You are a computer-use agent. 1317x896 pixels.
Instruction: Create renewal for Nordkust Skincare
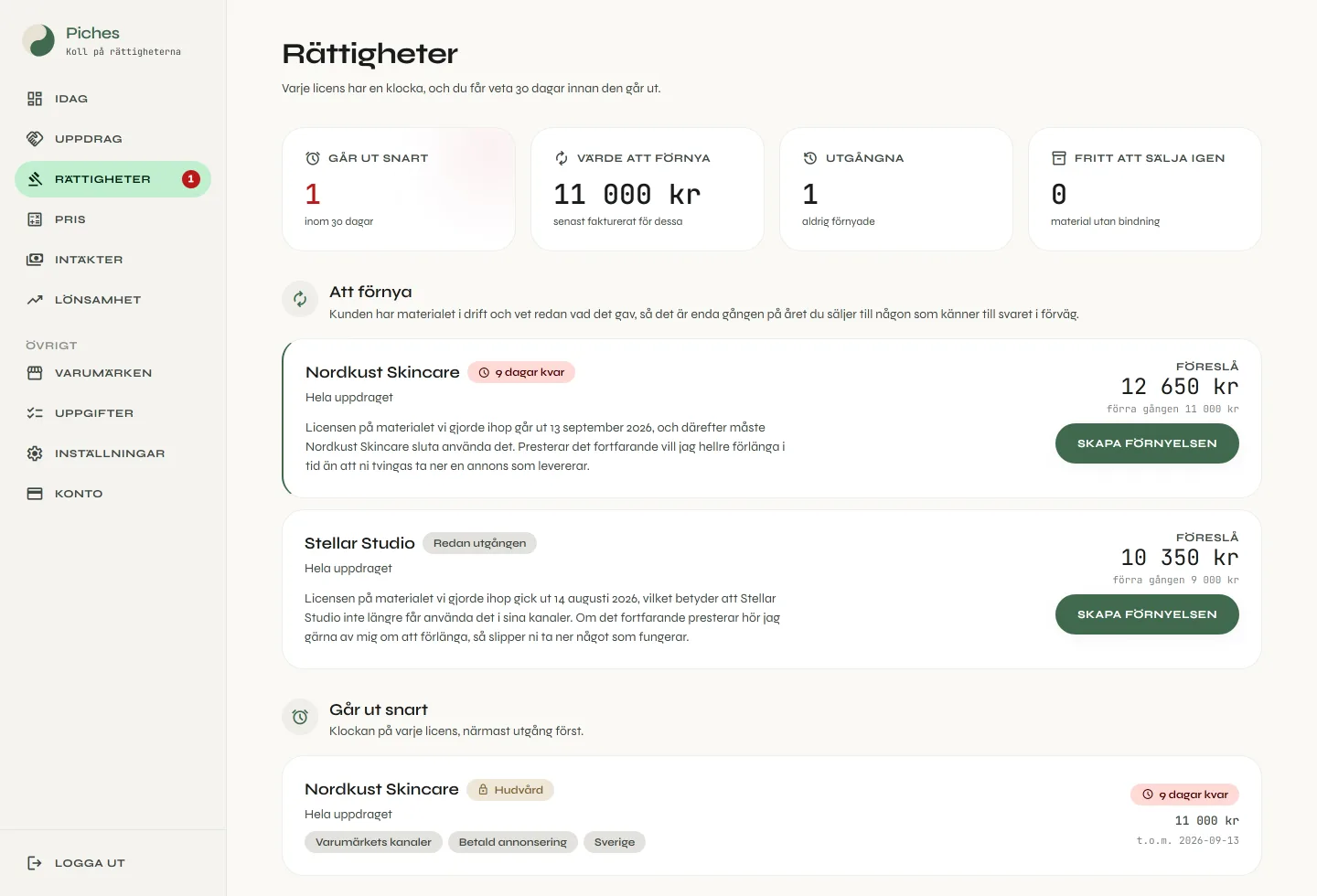click(1147, 443)
